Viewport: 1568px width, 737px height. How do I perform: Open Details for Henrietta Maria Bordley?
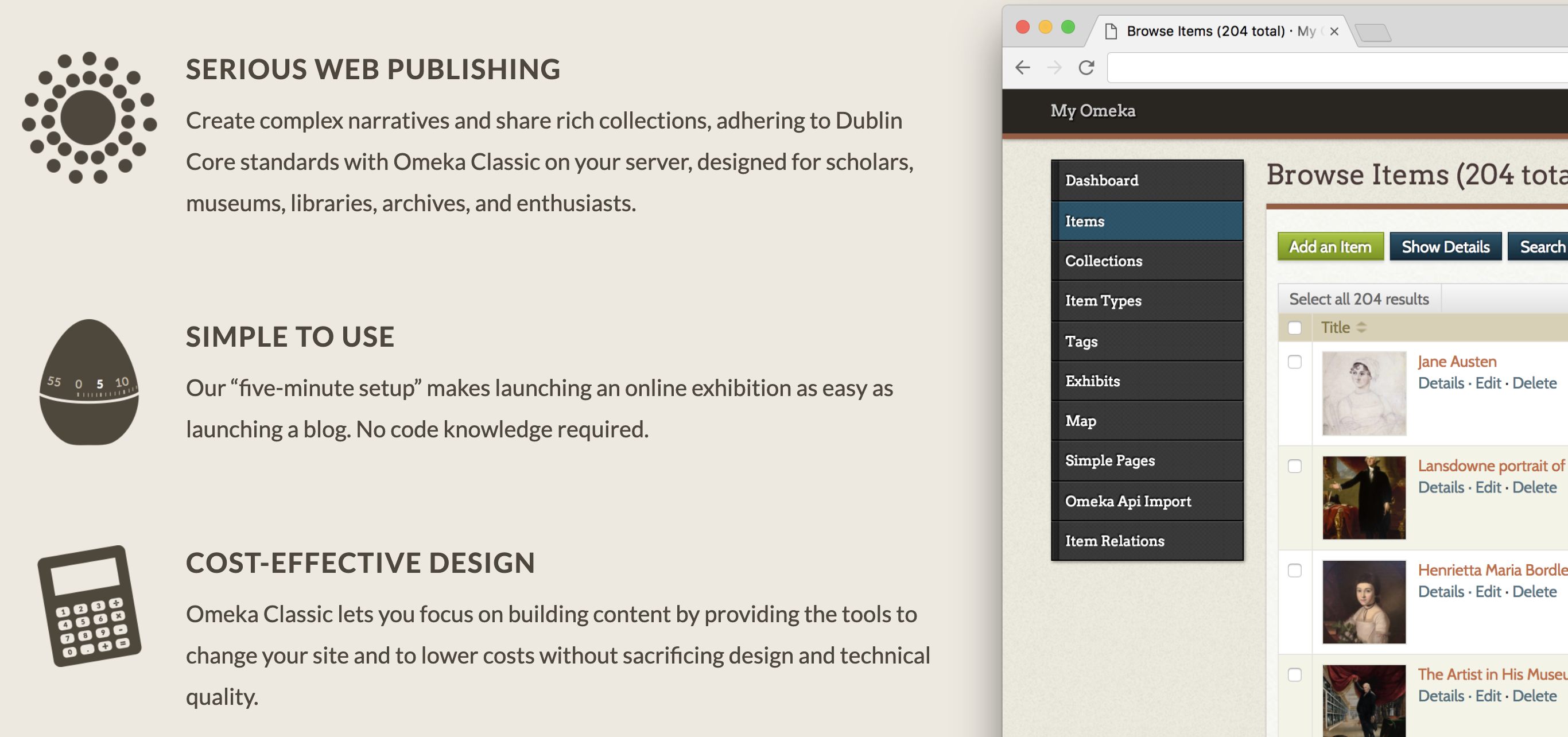tap(1441, 592)
